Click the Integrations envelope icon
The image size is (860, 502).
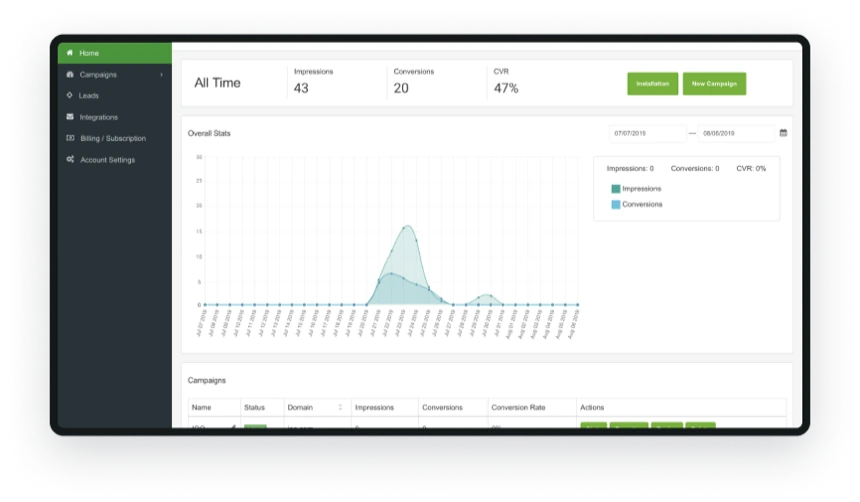coord(70,116)
